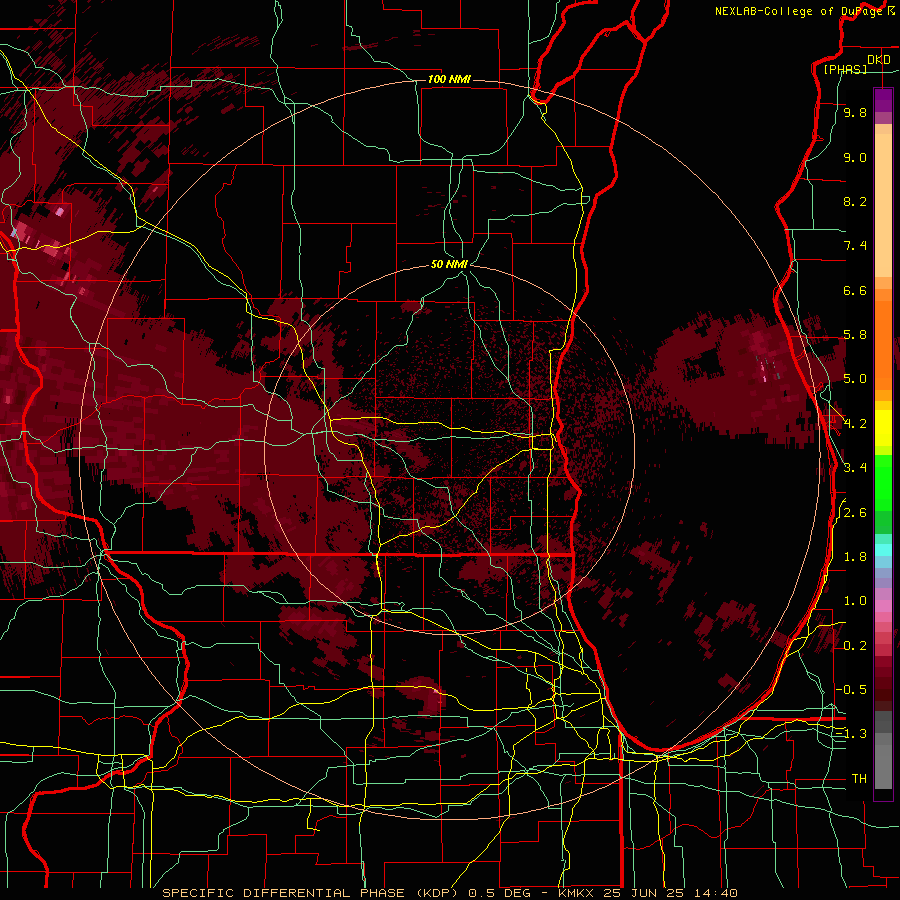Click the DKD legend heading
The image size is (900, 900).
[879, 60]
